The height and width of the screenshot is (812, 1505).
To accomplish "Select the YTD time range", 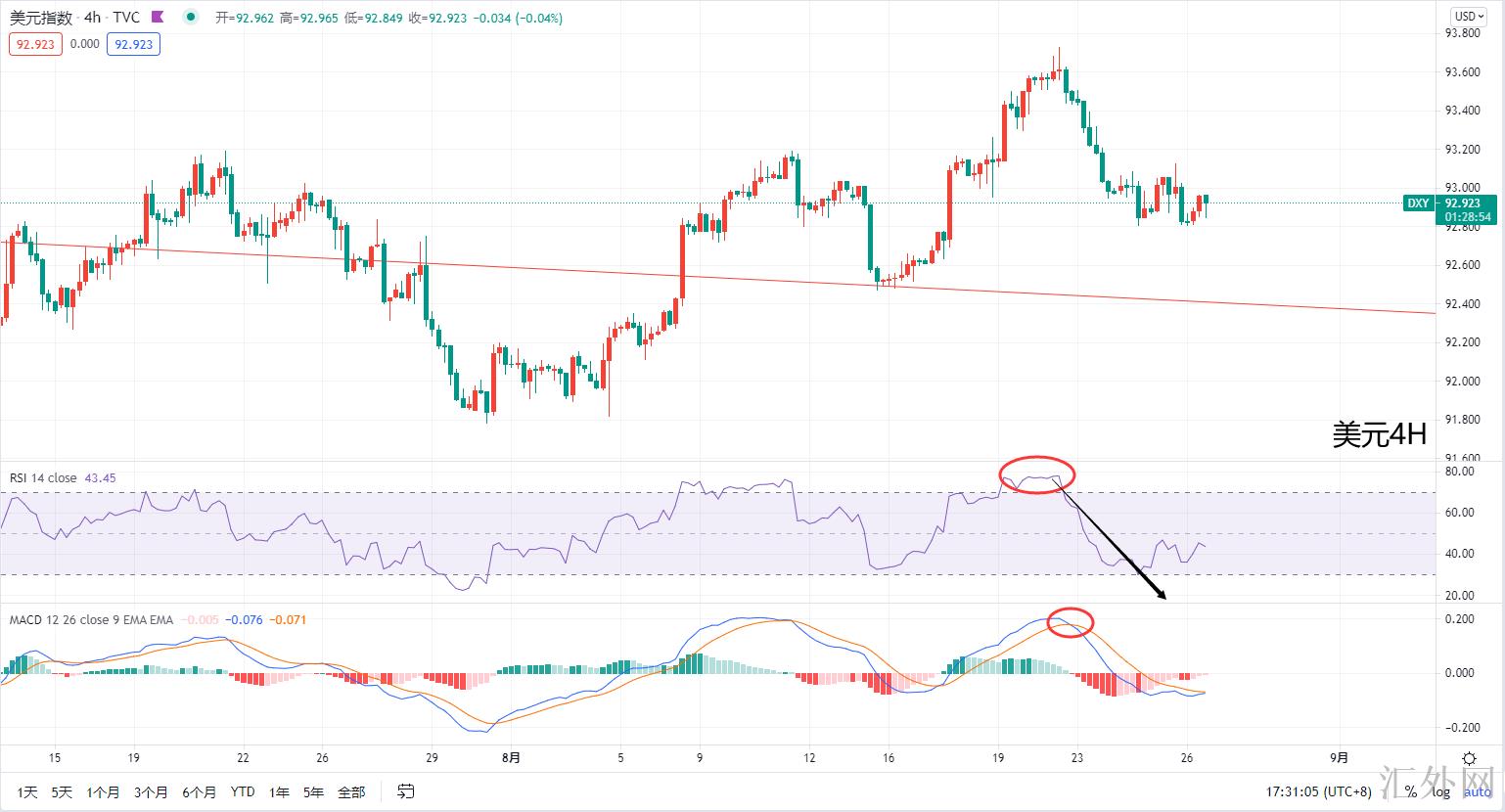I will click(x=243, y=791).
